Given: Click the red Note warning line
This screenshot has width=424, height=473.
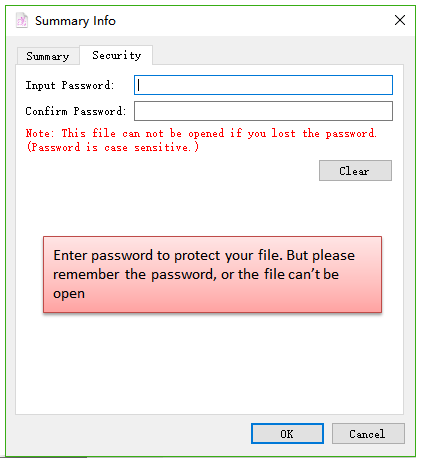Looking at the screenshot, I should [x=201, y=133].
